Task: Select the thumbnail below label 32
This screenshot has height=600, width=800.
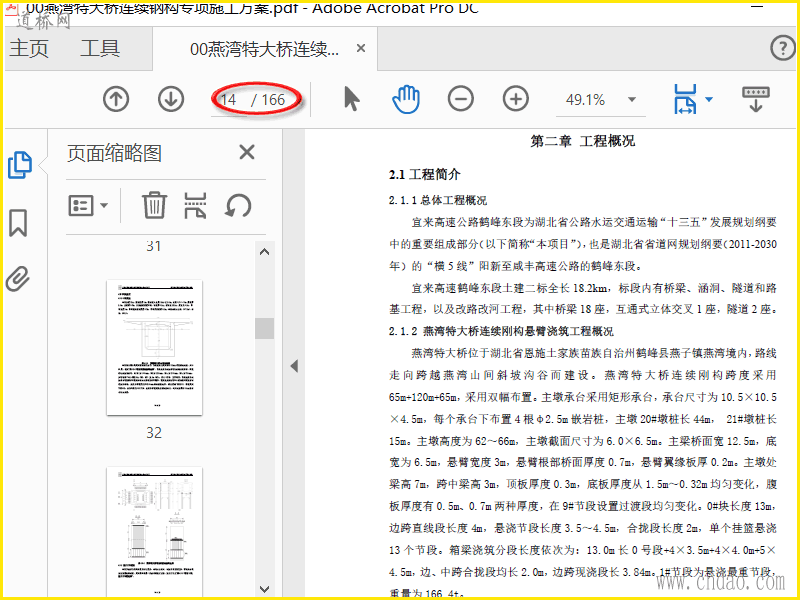Action: tap(155, 531)
